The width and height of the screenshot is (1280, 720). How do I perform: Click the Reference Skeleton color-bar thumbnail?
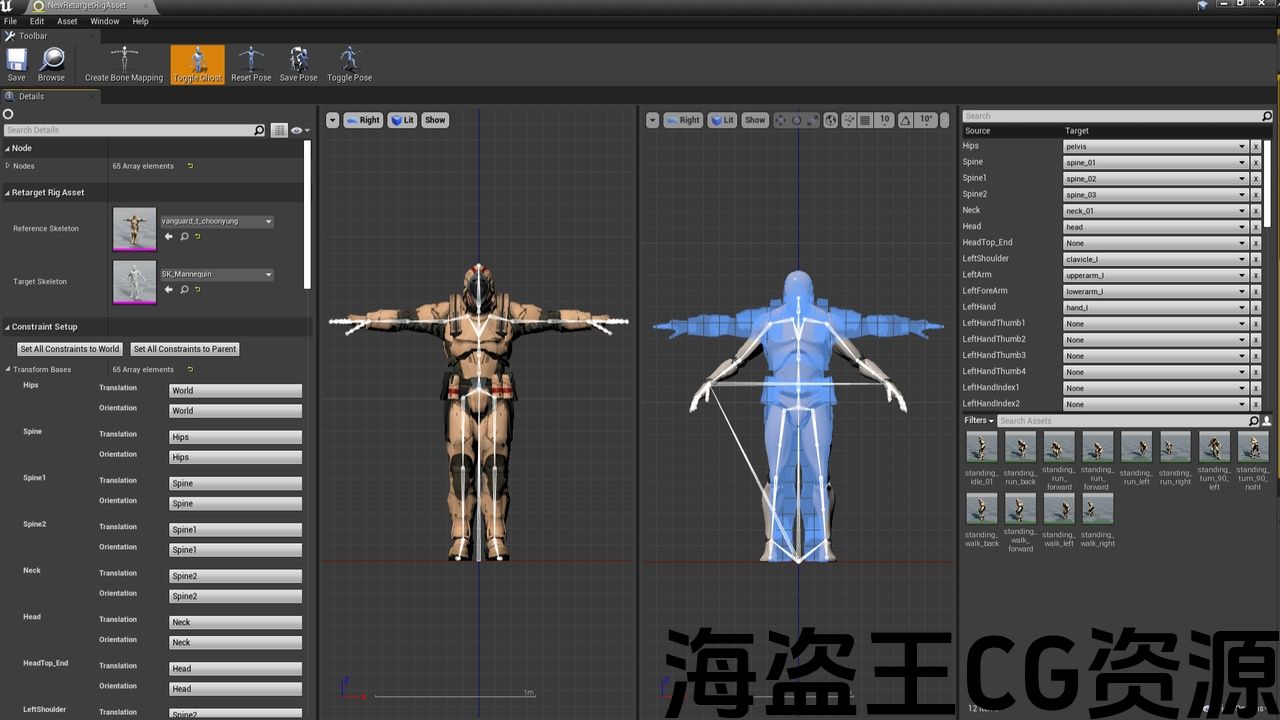pos(134,229)
